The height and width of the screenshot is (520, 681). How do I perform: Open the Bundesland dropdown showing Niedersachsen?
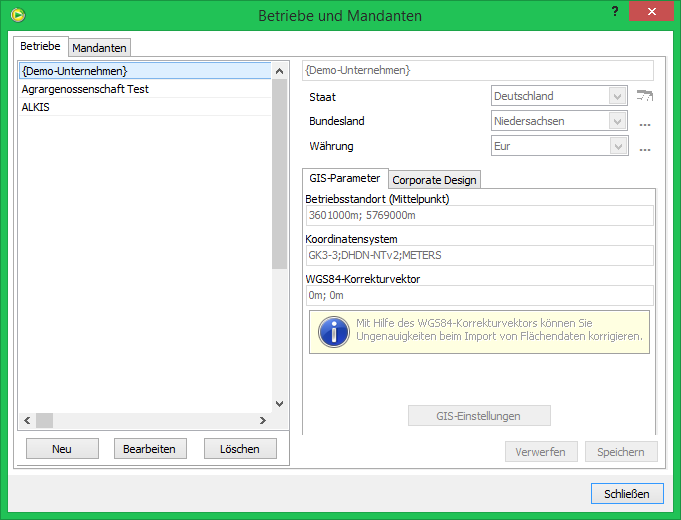point(560,122)
